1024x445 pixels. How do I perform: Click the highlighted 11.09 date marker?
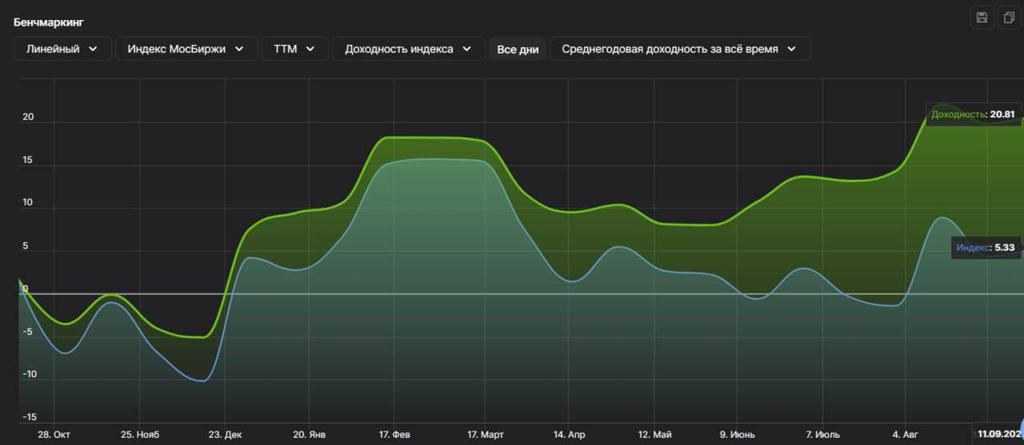click(x=999, y=435)
